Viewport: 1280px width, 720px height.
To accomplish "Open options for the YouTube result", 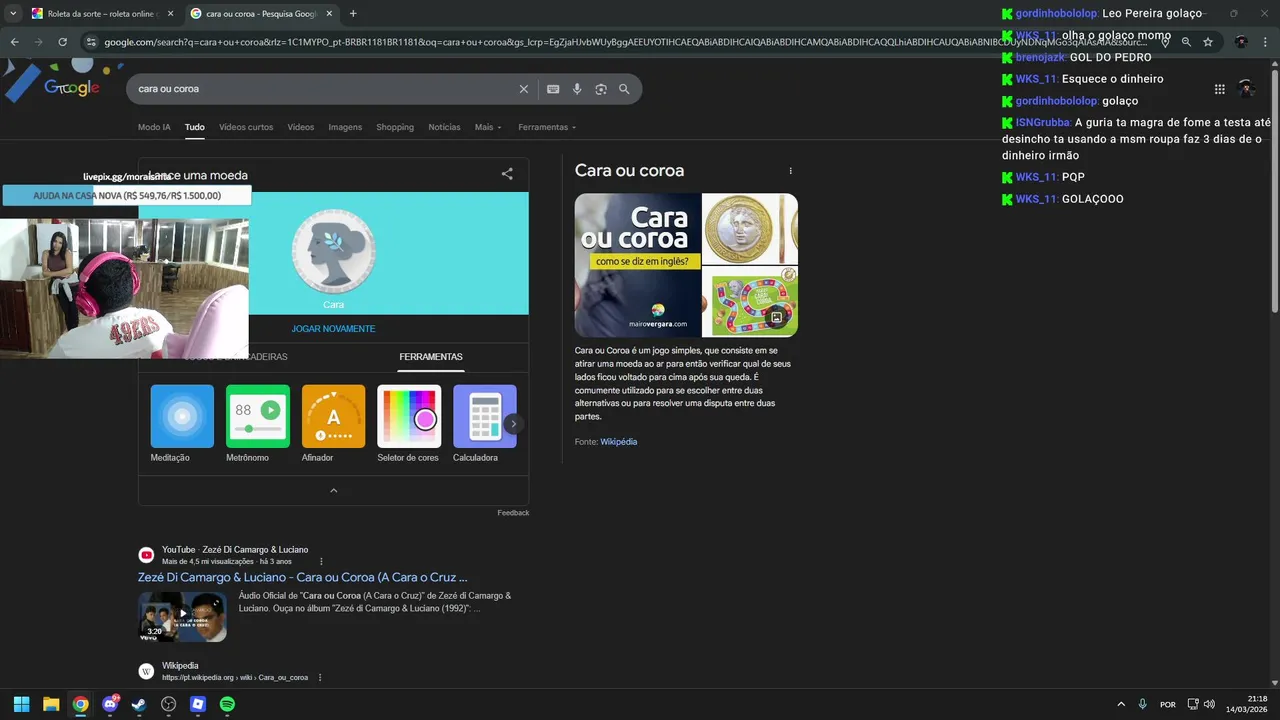I will pyautogui.click(x=321, y=562).
